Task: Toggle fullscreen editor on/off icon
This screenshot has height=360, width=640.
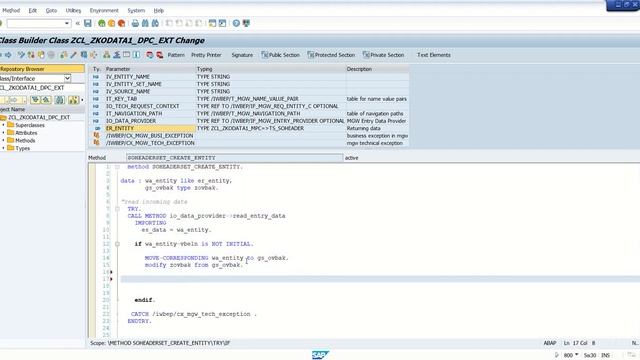Action: [127, 55]
